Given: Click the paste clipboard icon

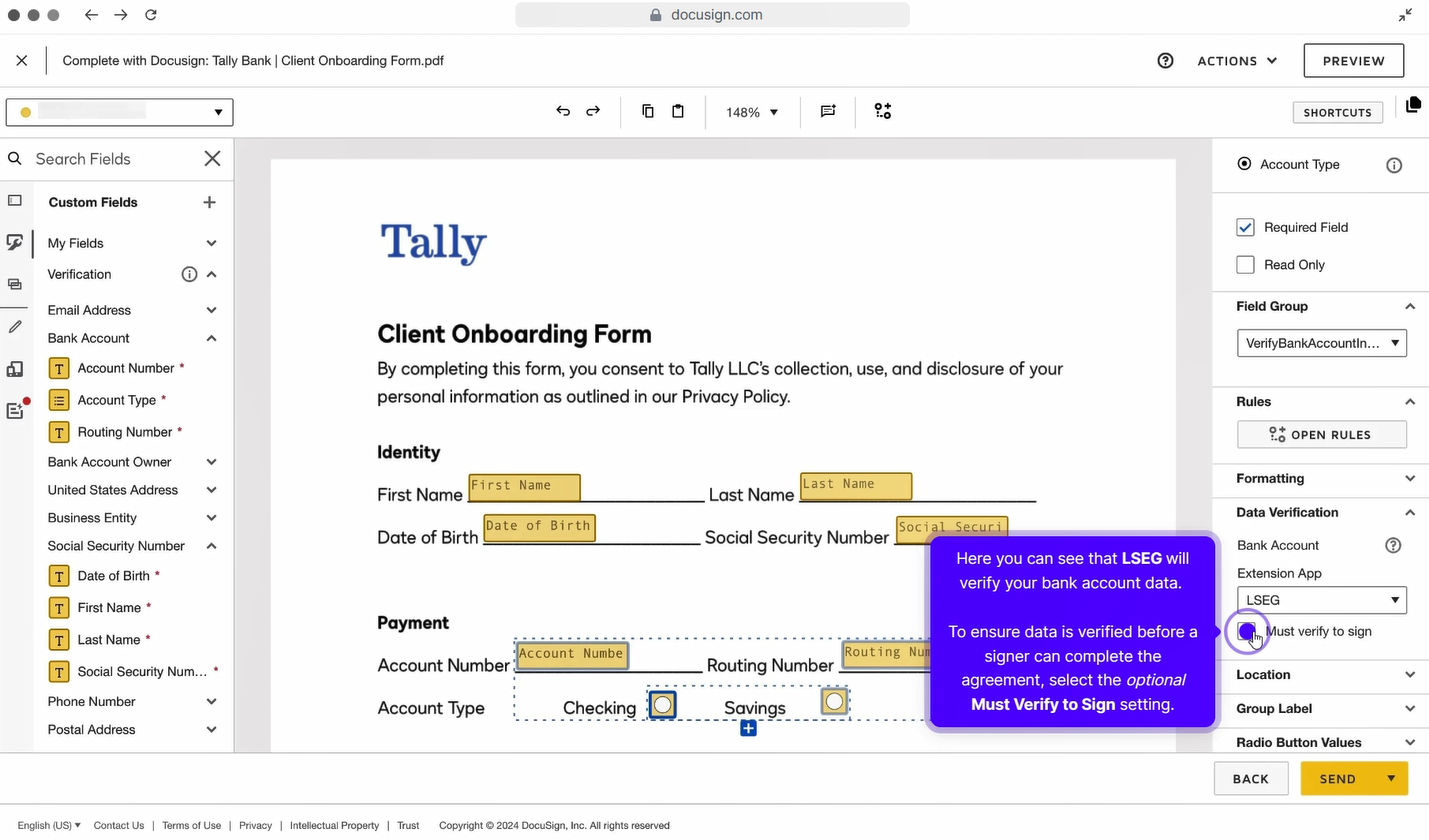Looking at the screenshot, I should (678, 111).
